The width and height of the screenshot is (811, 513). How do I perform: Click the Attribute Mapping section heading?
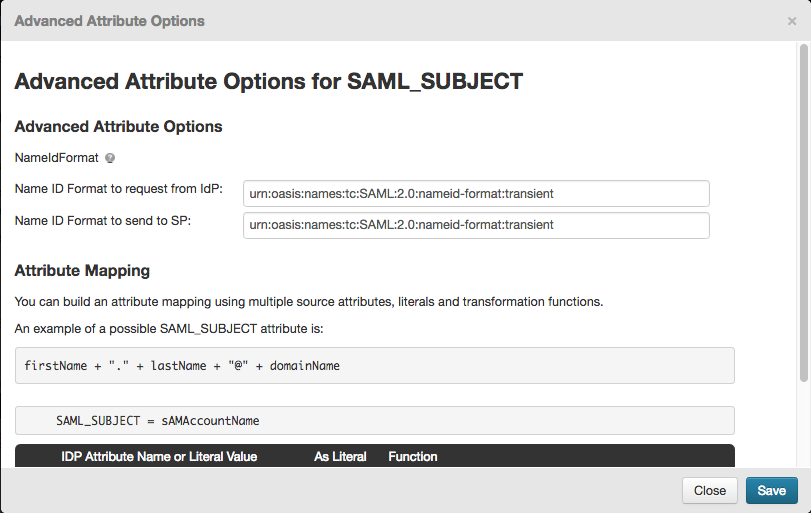(82, 270)
